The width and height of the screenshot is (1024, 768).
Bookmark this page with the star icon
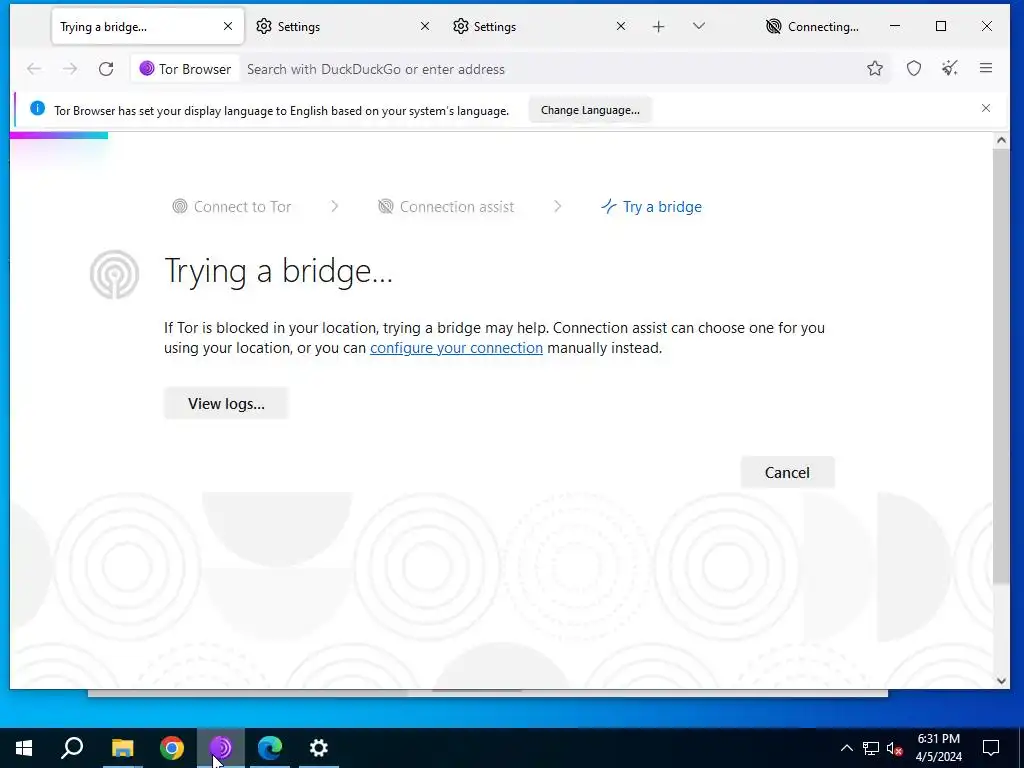[x=875, y=69]
